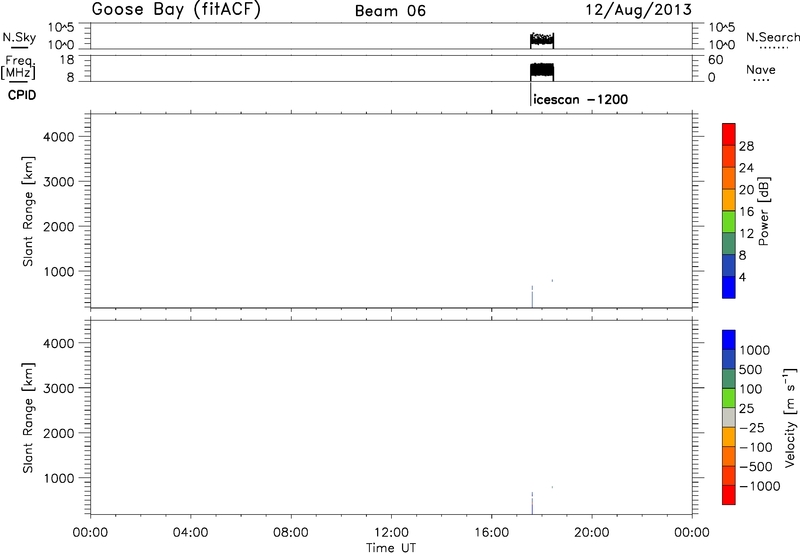The image size is (800, 554).
Task: Click the -25 tick on Velocity colorbar
Action: pos(752,427)
